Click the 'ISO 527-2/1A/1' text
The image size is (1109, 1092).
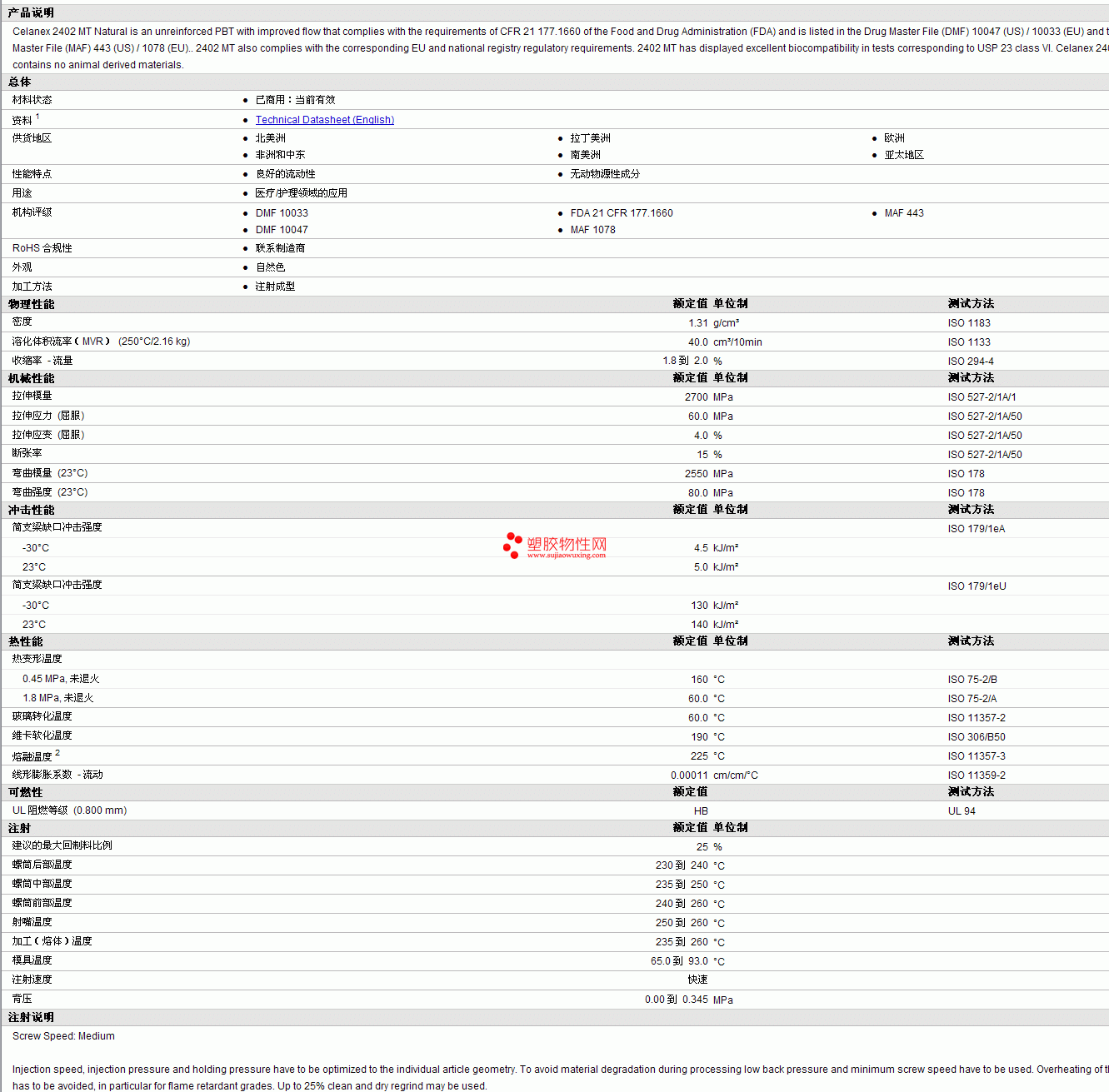pos(982,397)
